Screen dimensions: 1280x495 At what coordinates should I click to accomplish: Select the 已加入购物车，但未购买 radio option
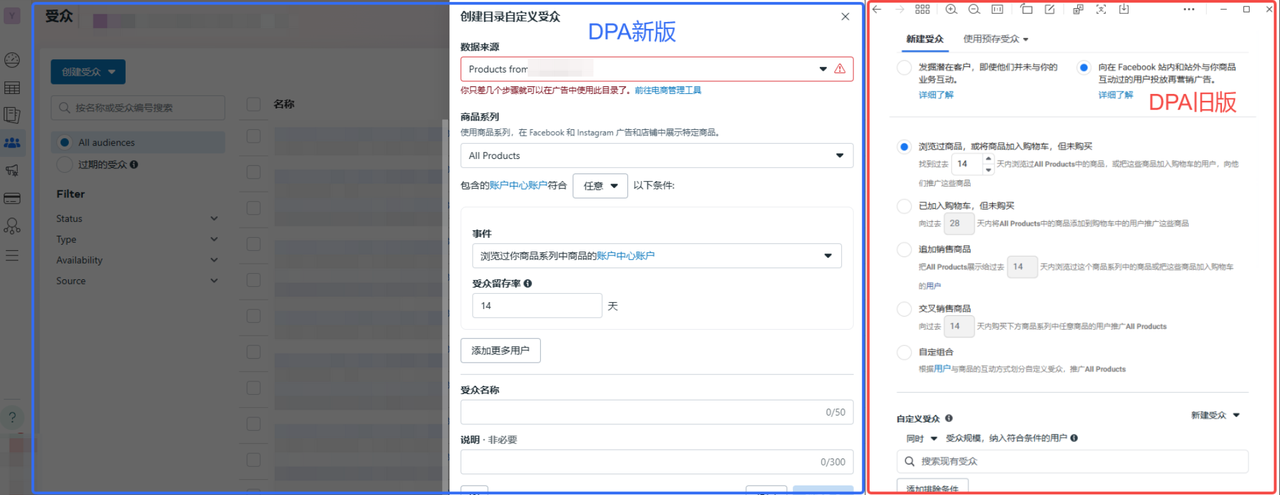[x=904, y=207]
